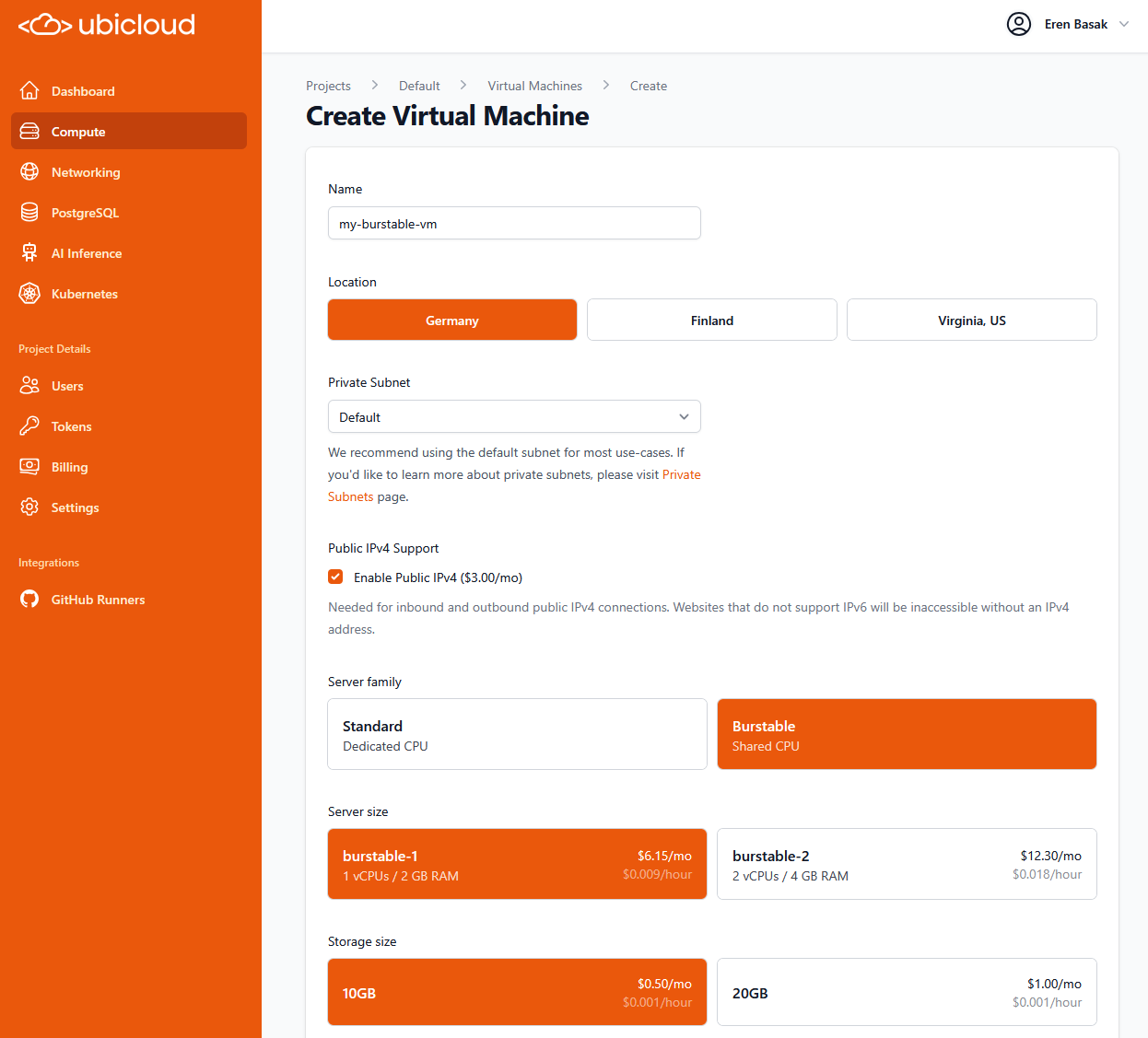Viewport: 1148px width, 1038px height.
Task: Select 10GB storage size
Action: point(517,992)
